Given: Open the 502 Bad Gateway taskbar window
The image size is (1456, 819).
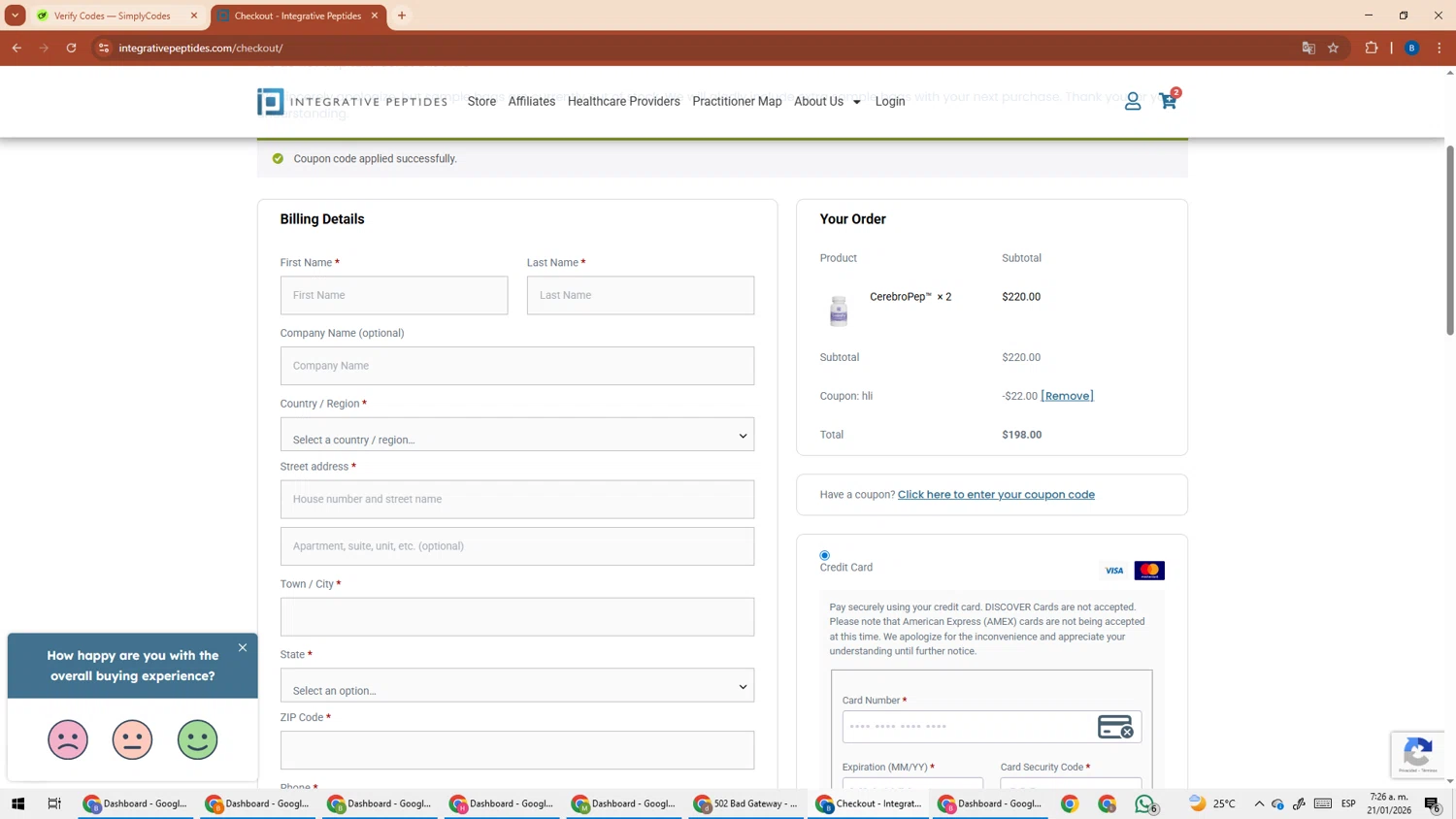Looking at the screenshot, I should tap(746, 803).
